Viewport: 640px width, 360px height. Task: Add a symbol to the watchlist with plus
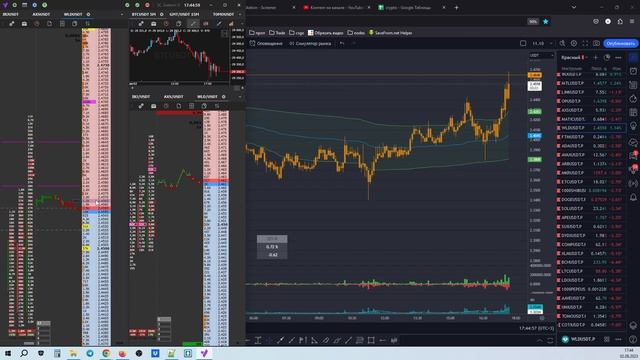pyautogui.click(x=596, y=58)
